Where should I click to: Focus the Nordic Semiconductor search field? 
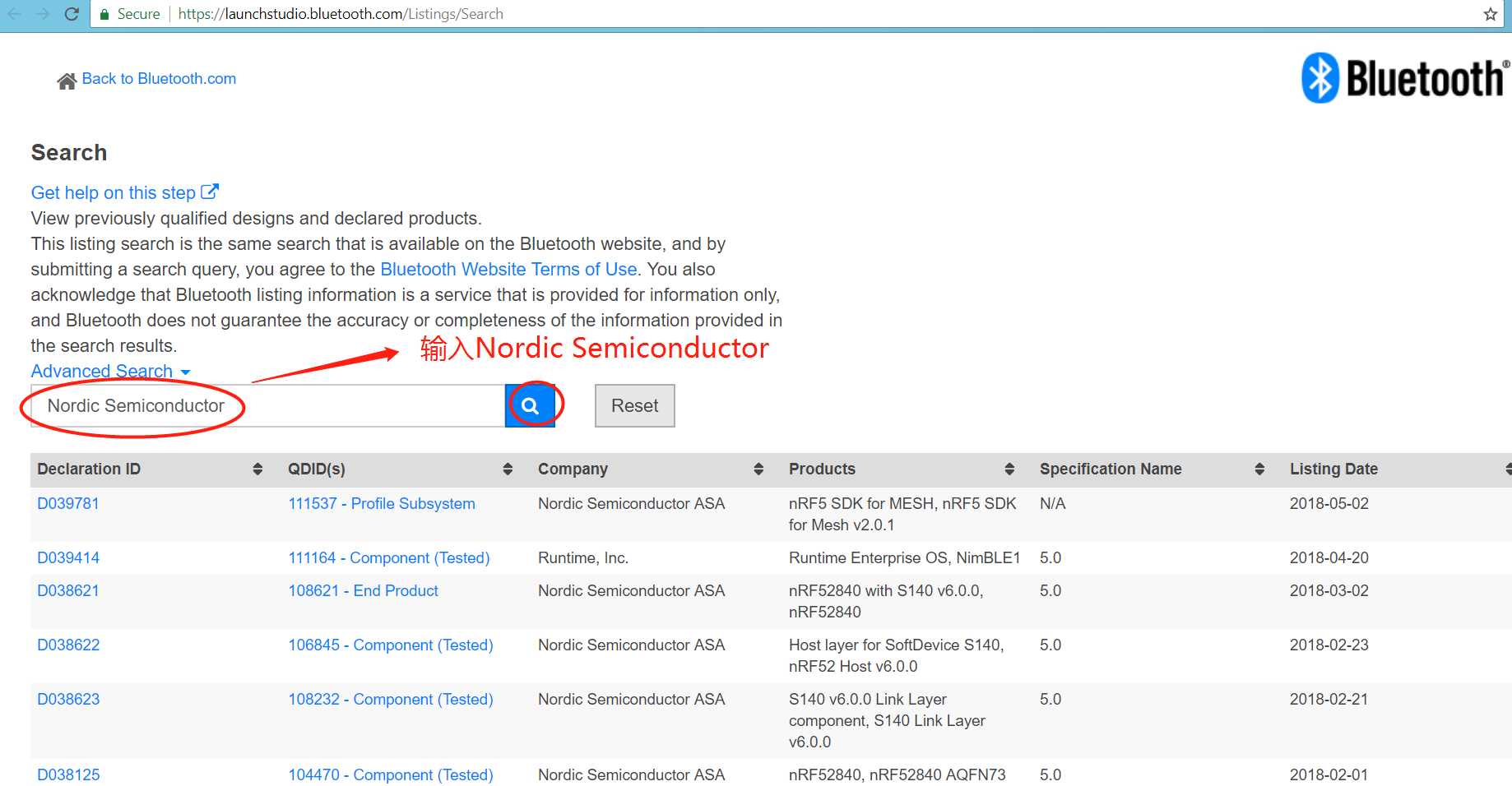[268, 405]
